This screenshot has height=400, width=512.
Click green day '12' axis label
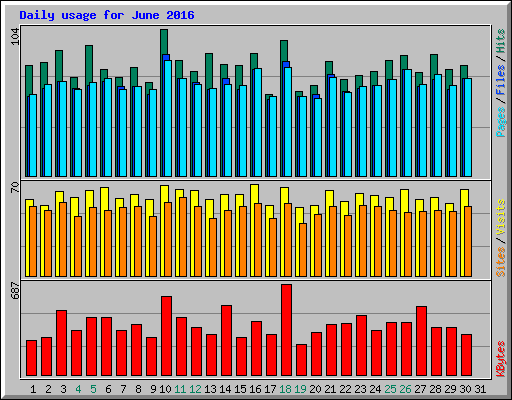[x=195, y=389]
